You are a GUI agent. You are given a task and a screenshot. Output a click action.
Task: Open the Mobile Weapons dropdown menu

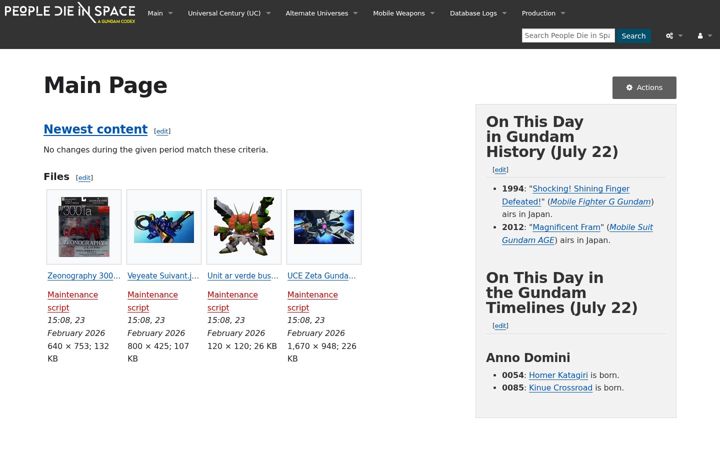pyautogui.click(x=403, y=13)
